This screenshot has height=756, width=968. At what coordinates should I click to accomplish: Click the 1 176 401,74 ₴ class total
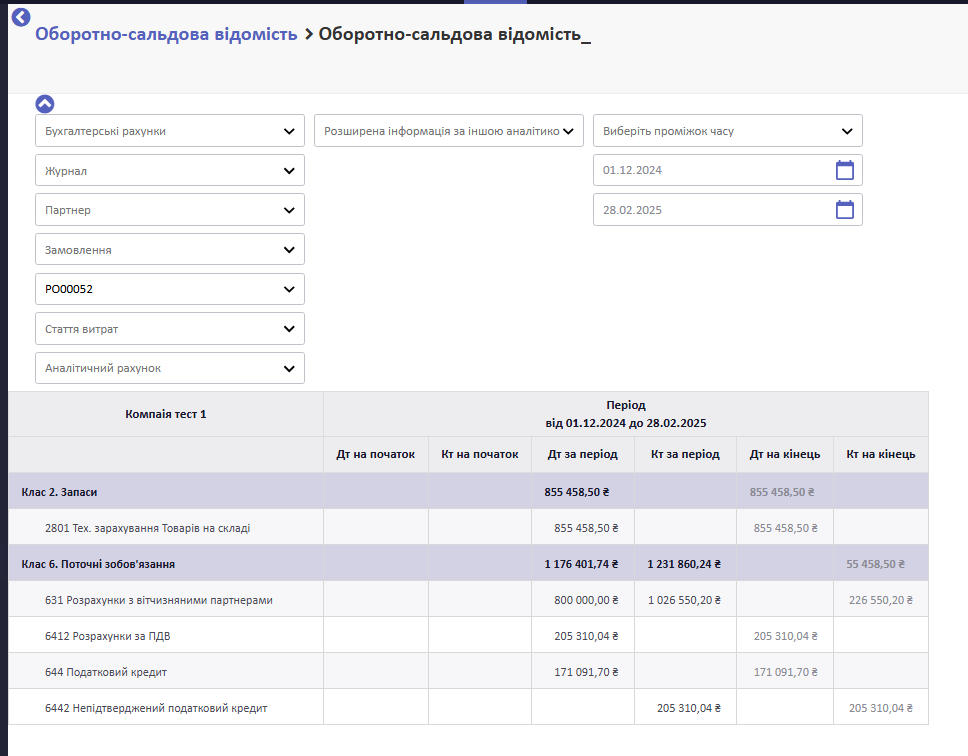581,564
